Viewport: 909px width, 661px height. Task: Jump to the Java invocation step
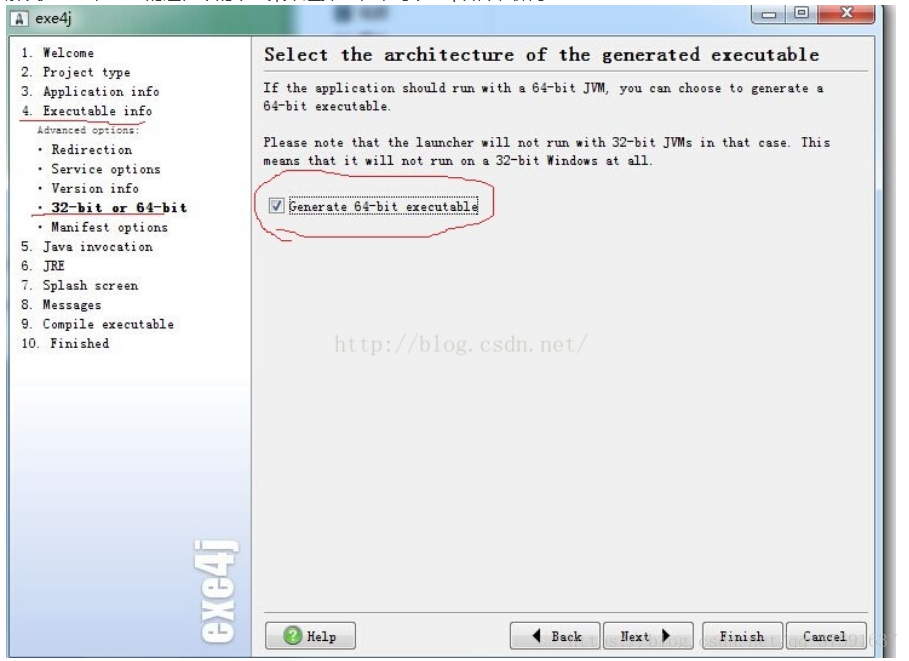coord(87,247)
